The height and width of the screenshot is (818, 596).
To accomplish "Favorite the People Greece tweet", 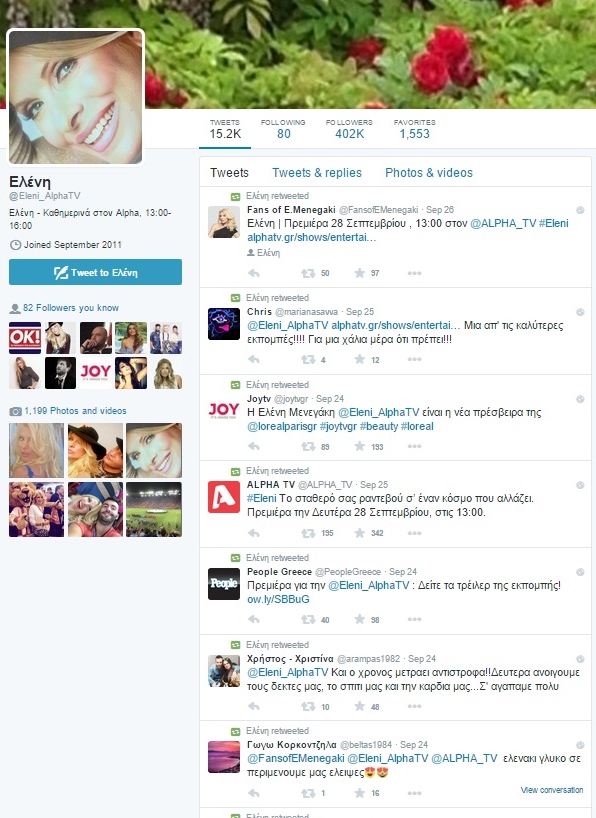I will click(x=360, y=620).
